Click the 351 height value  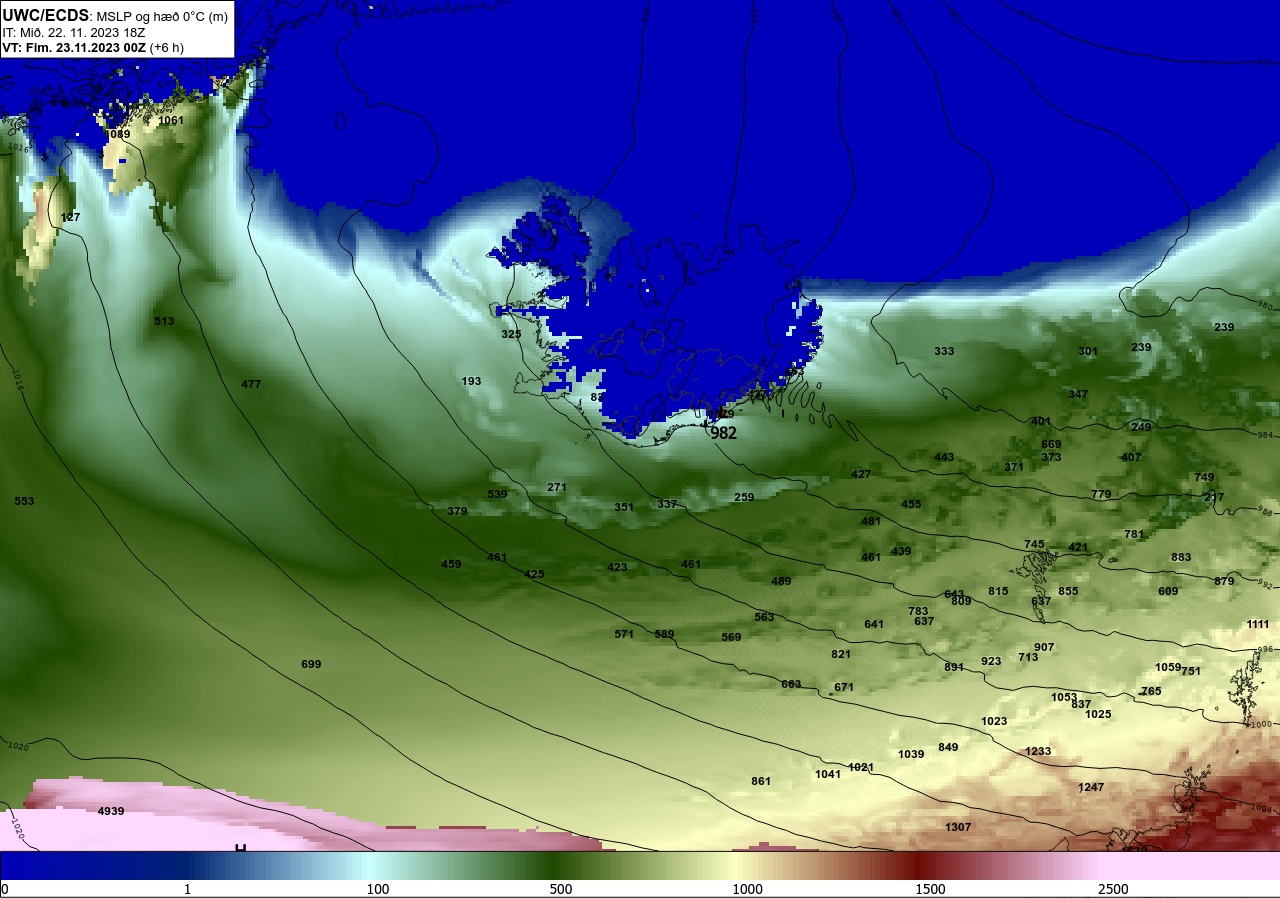pyautogui.click(x=624, y=507)
